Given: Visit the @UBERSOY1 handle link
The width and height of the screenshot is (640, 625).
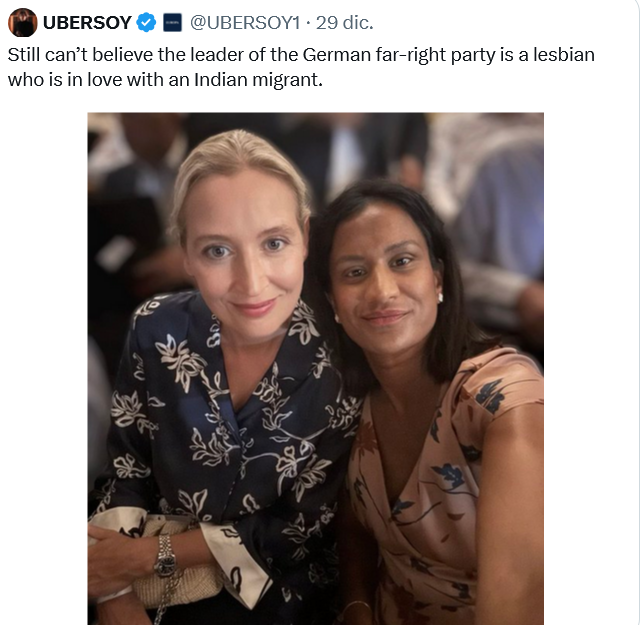Looking at the screenshot, I should tap(245, 22).
